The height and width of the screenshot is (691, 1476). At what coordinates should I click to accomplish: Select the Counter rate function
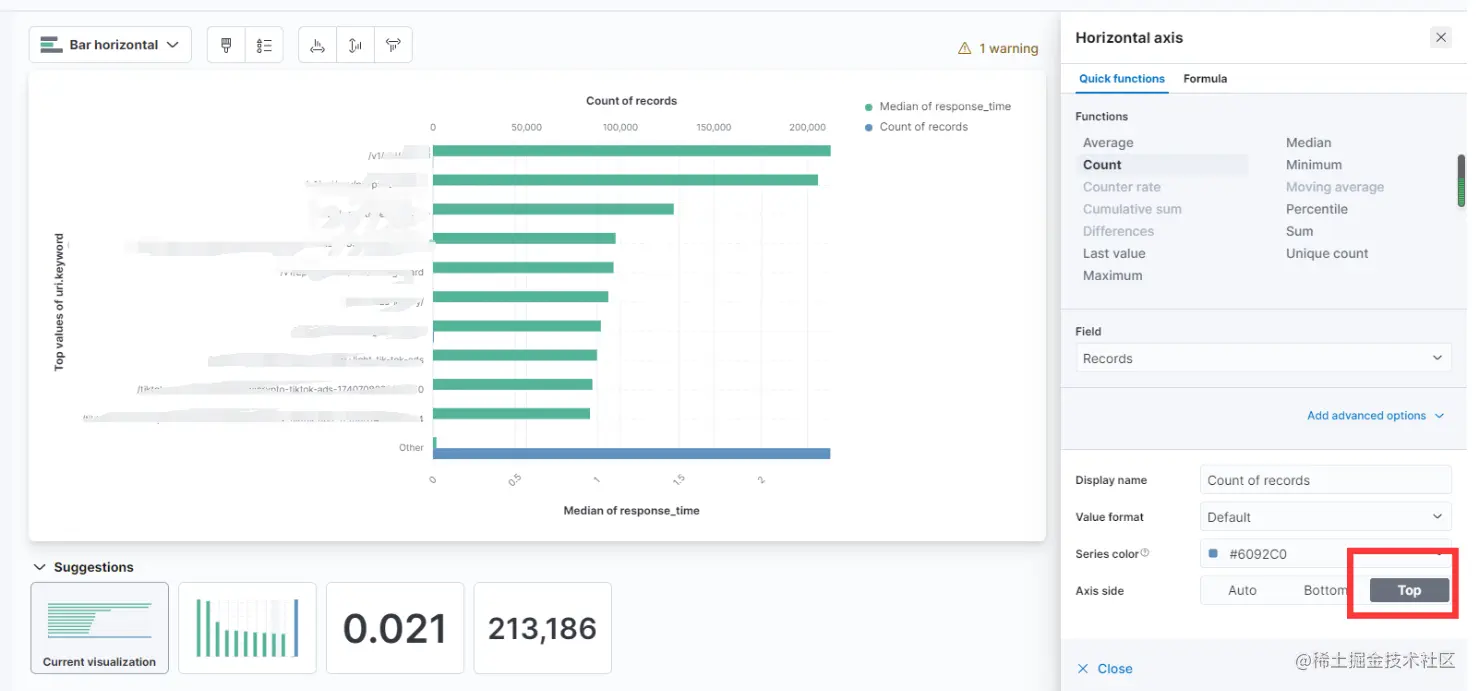point(1122,187)
